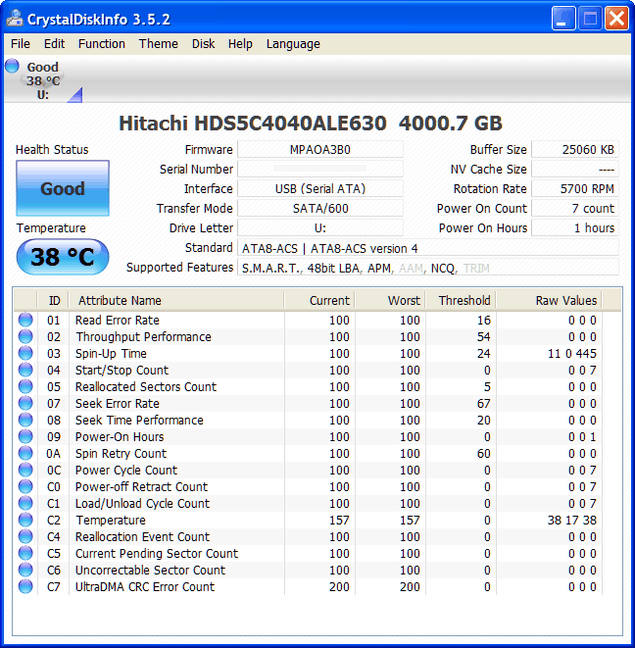Click the 38 °C temperature button
This screenshot has height=648, width=635.
(x=63, y=257)
